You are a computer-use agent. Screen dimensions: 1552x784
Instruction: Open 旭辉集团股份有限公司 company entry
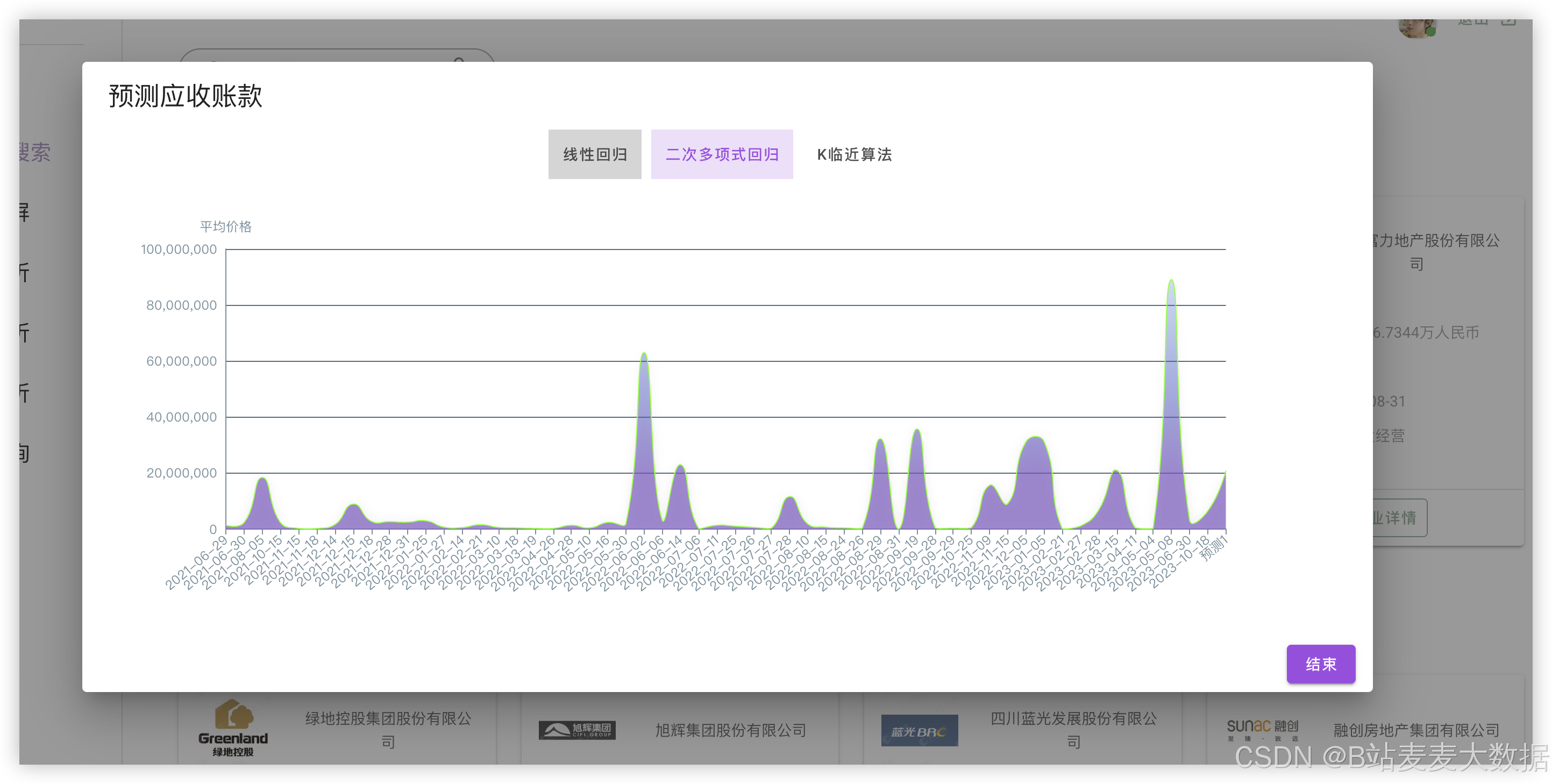point(730,730)
